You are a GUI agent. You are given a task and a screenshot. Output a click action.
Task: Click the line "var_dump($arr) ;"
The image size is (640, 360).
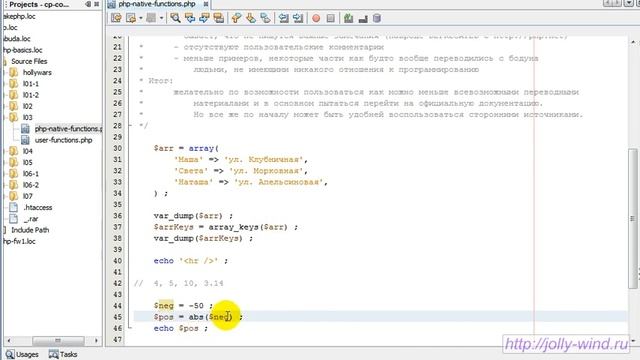click(193, 216)
